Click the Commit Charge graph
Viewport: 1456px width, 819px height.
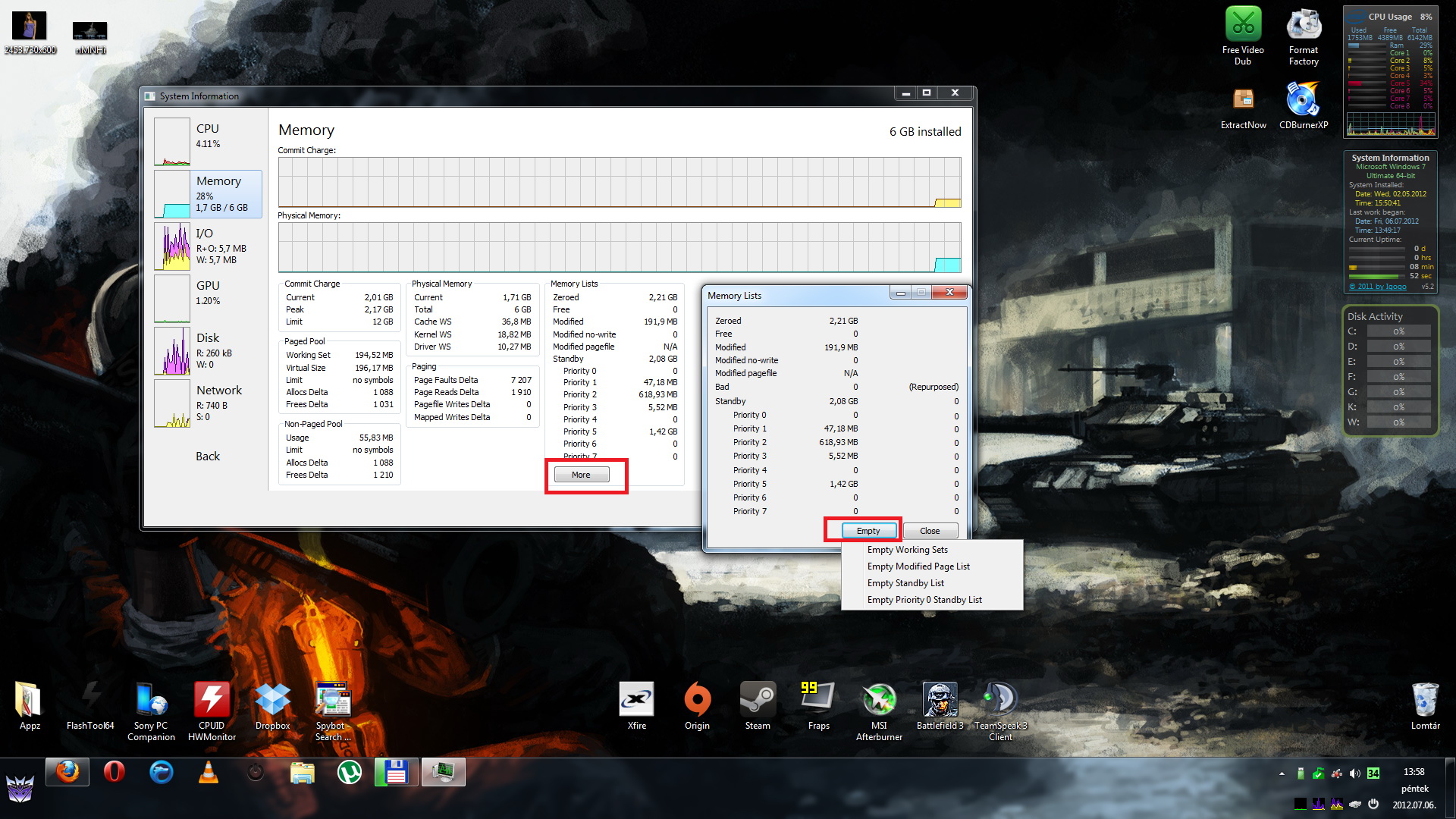[620, 182]
